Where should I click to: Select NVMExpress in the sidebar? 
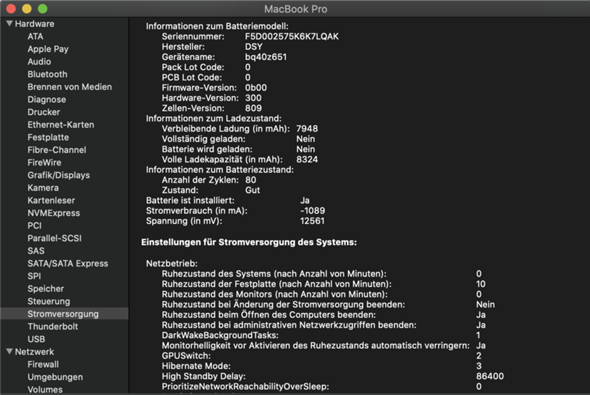coord(54,213)
